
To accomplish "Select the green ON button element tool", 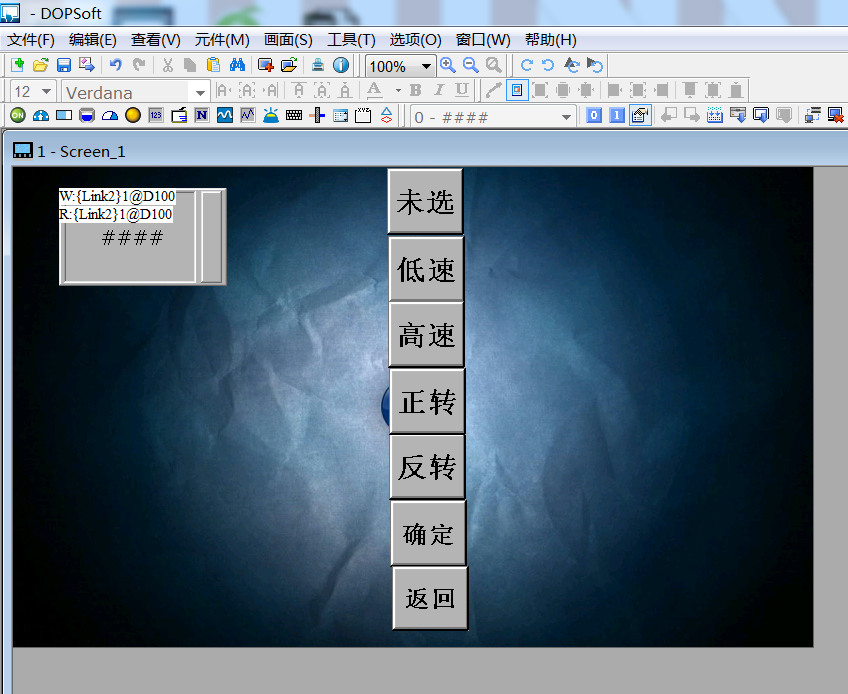I will tap(17, 116).
